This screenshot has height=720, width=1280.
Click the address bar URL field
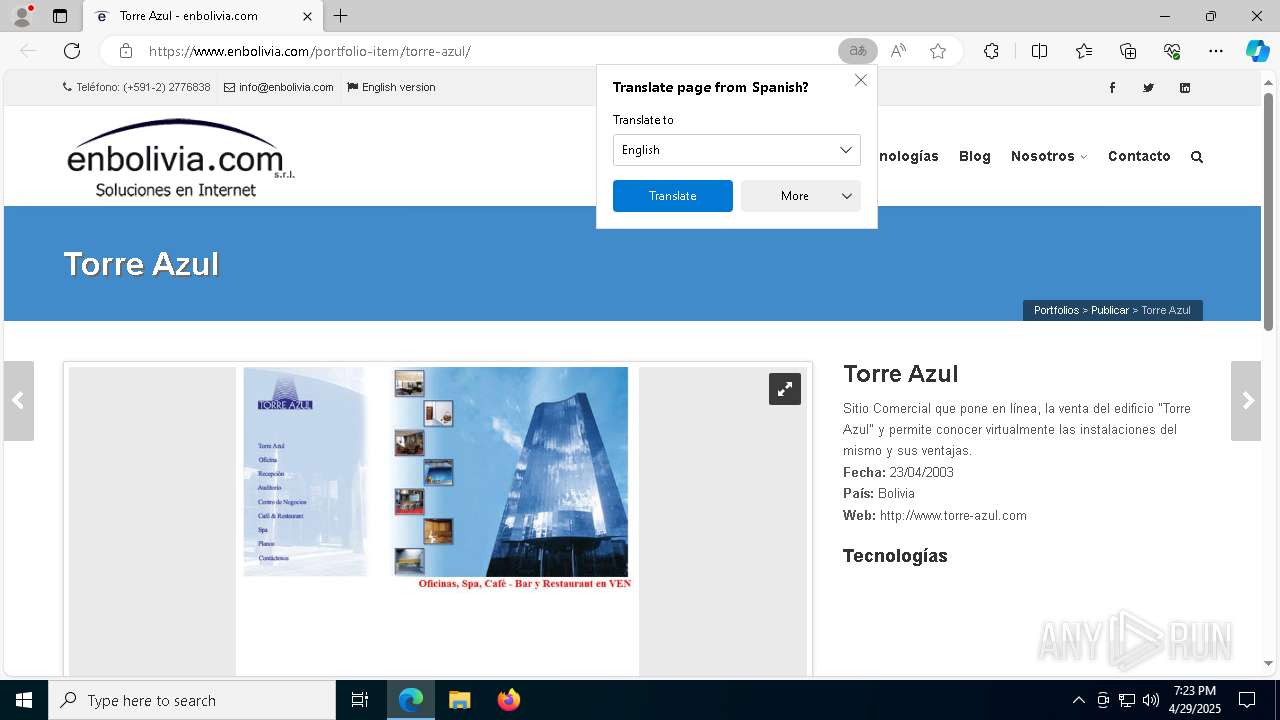pos(480,51)
